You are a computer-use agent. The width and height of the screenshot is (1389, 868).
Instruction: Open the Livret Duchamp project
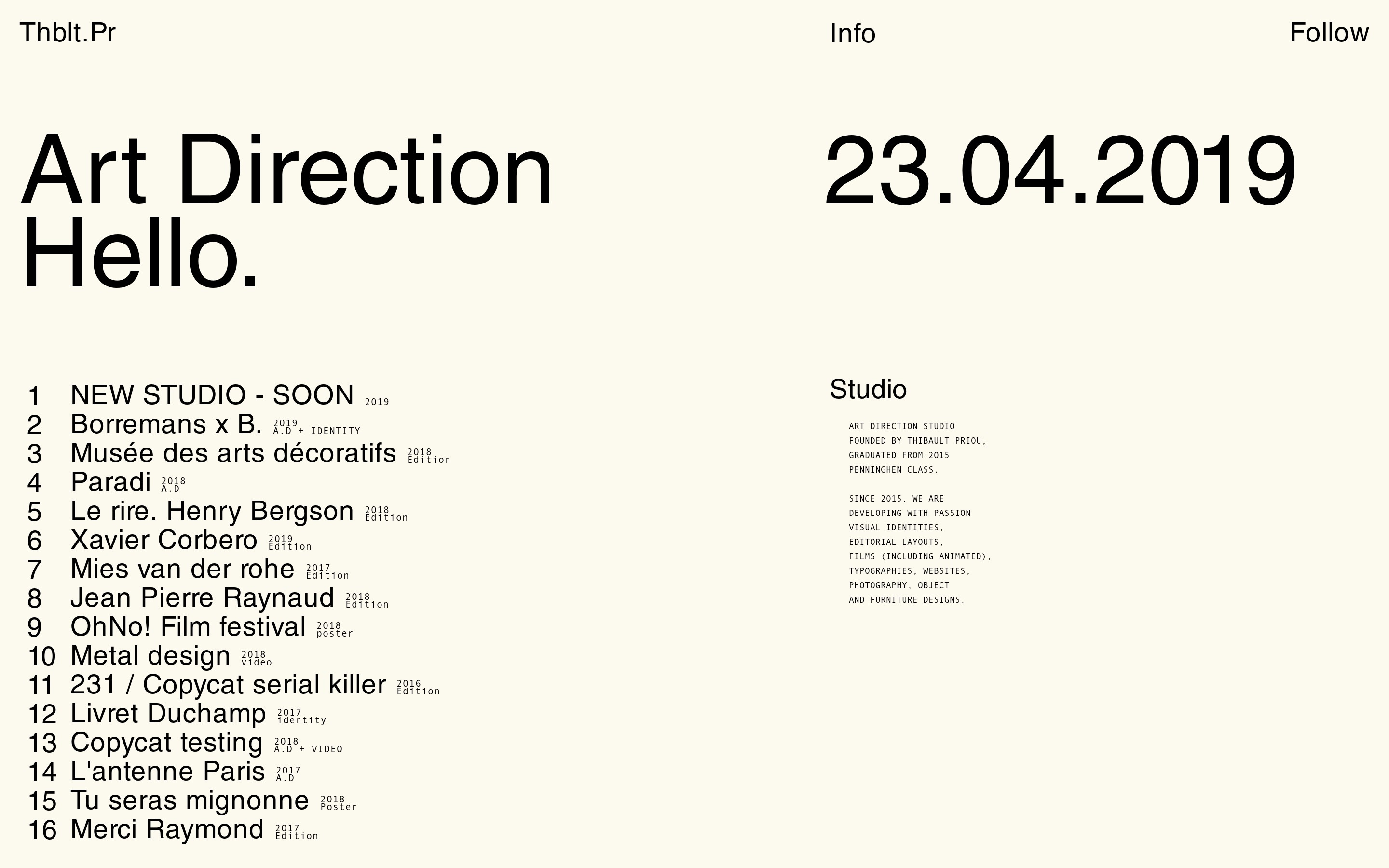tap(168, 714)
